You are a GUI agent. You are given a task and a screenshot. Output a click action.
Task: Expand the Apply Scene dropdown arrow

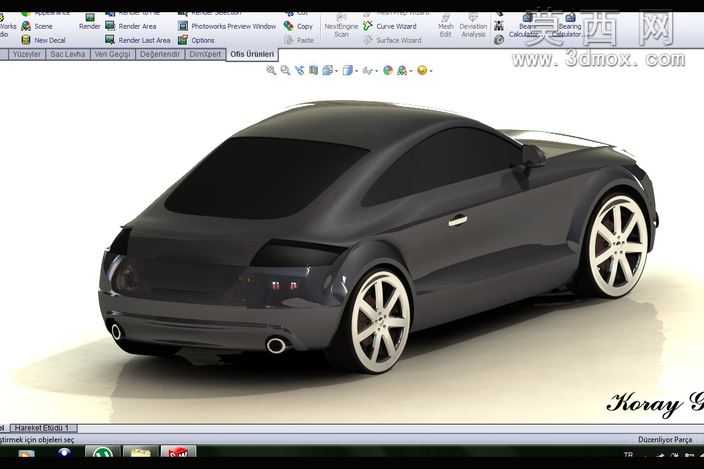tap(410, 71)
